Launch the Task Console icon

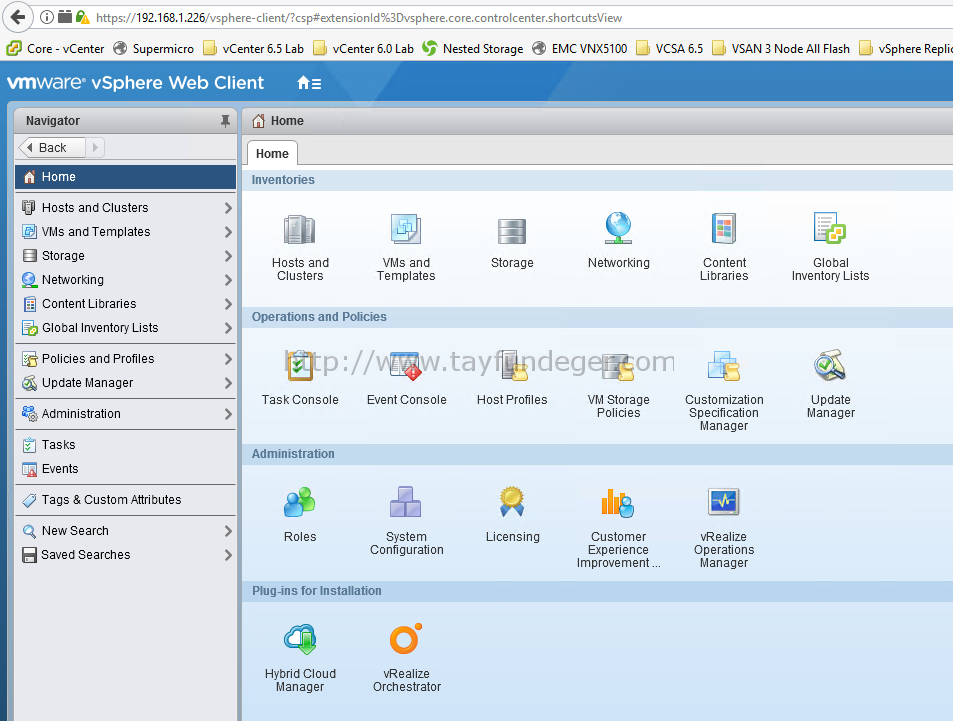(300, 366)
